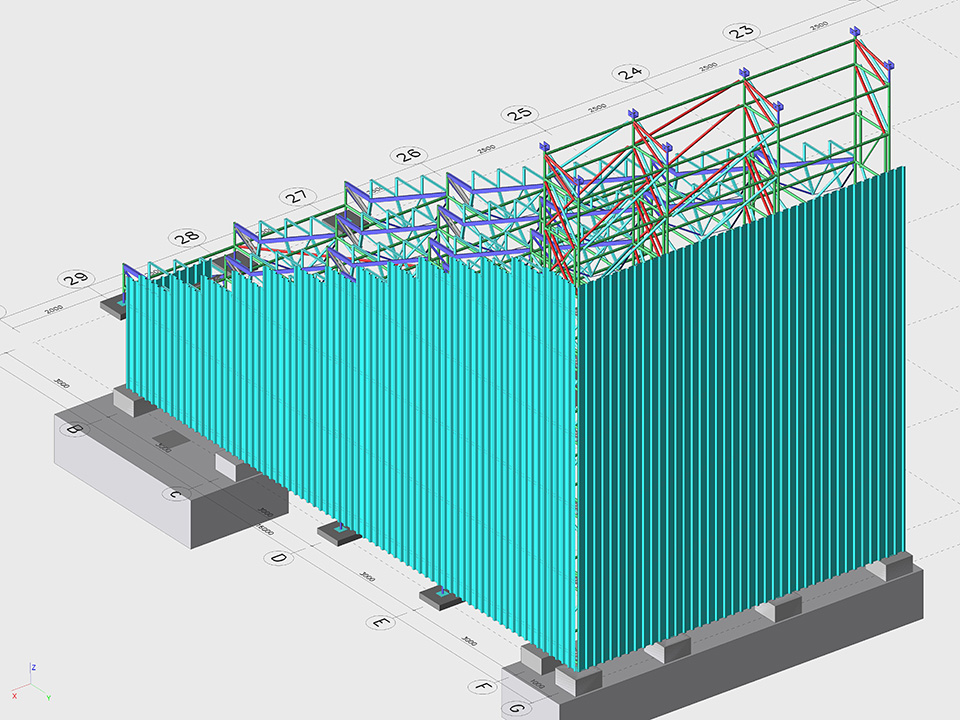Image resolution: width=960 pixels, height=720 pixels.
Task: Click the grid bubble numbered 27
Action: point(297,197)
